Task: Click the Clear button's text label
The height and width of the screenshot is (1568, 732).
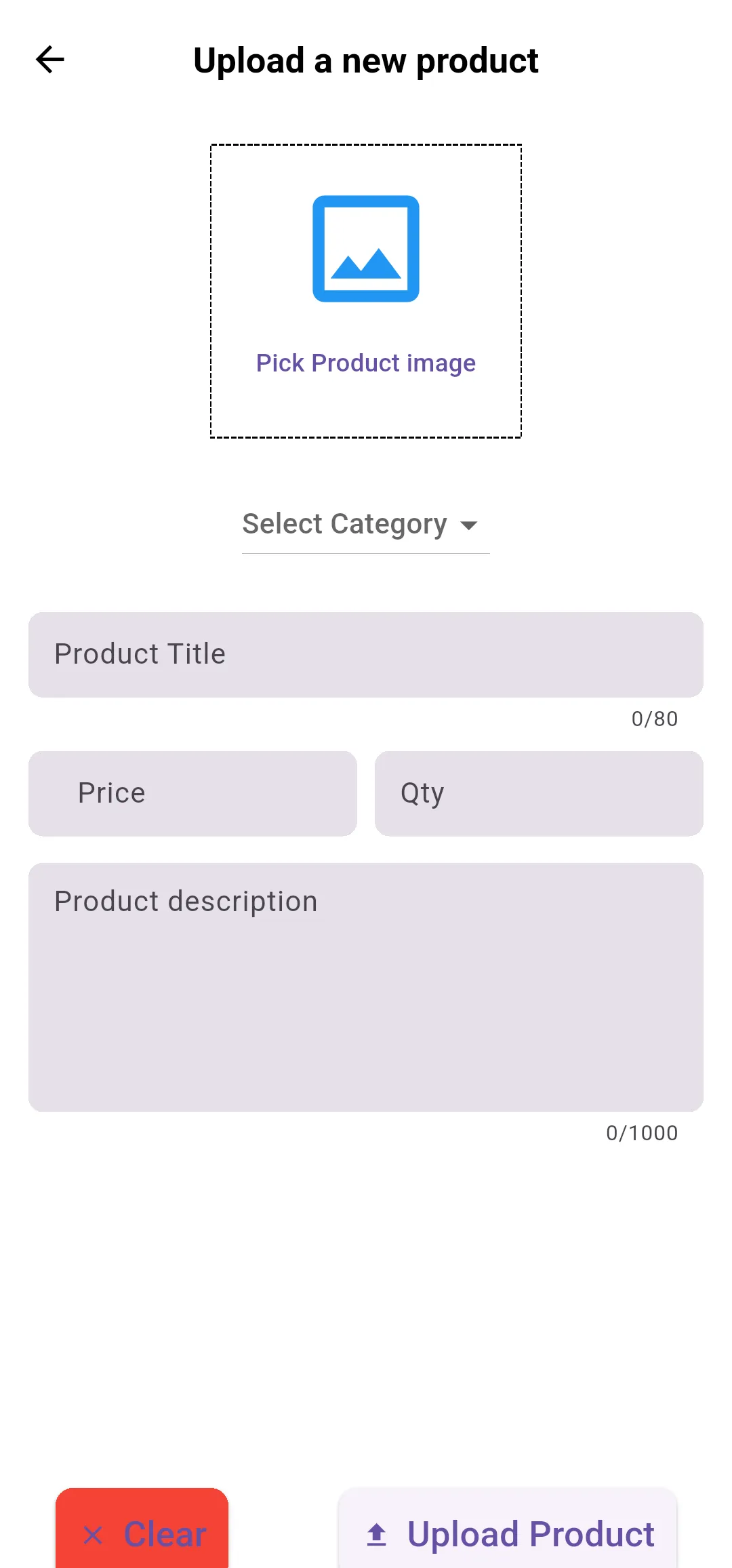Action: 165,1535
